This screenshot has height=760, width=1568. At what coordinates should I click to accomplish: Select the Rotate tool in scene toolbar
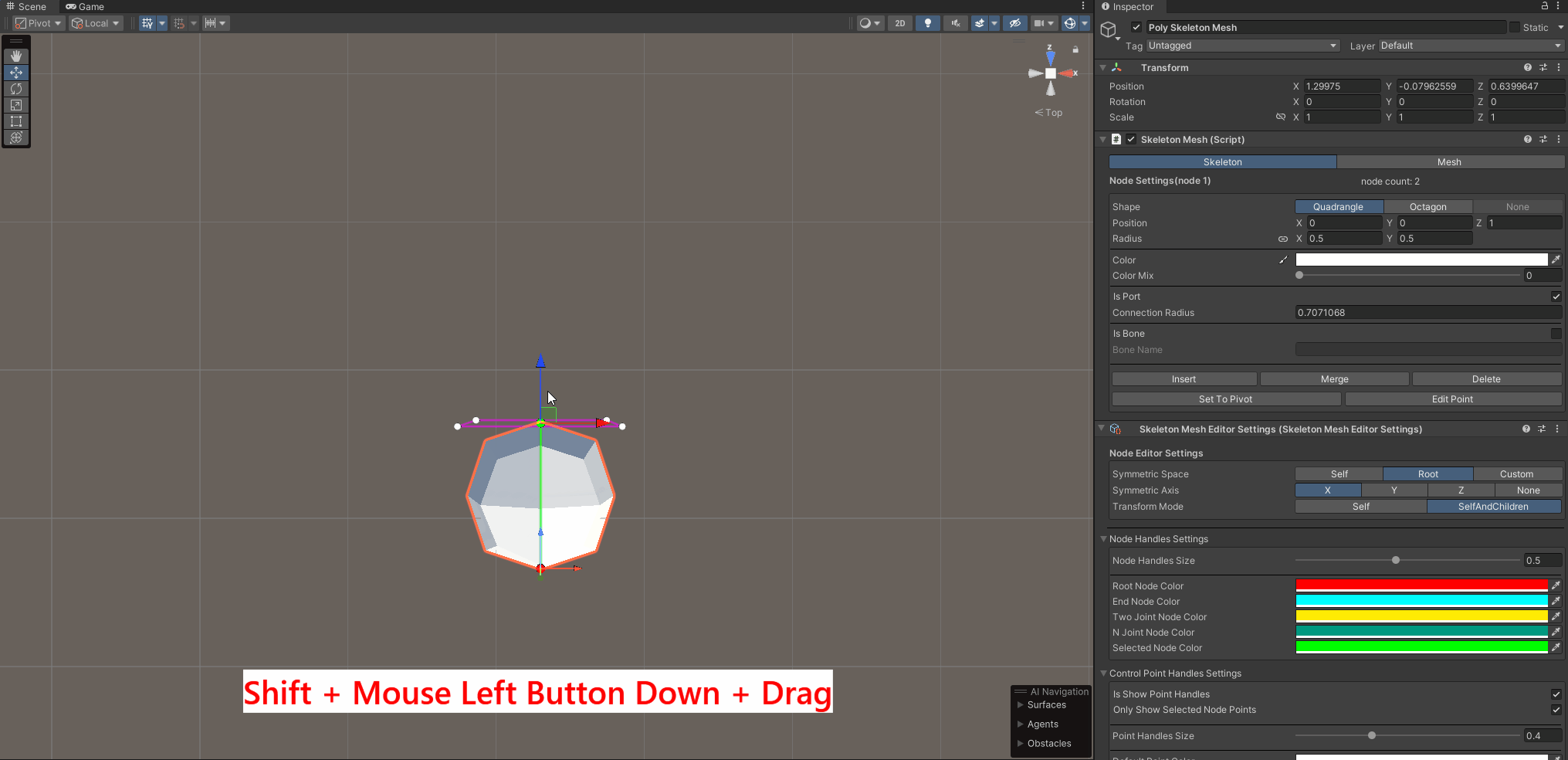coord(16,89)
